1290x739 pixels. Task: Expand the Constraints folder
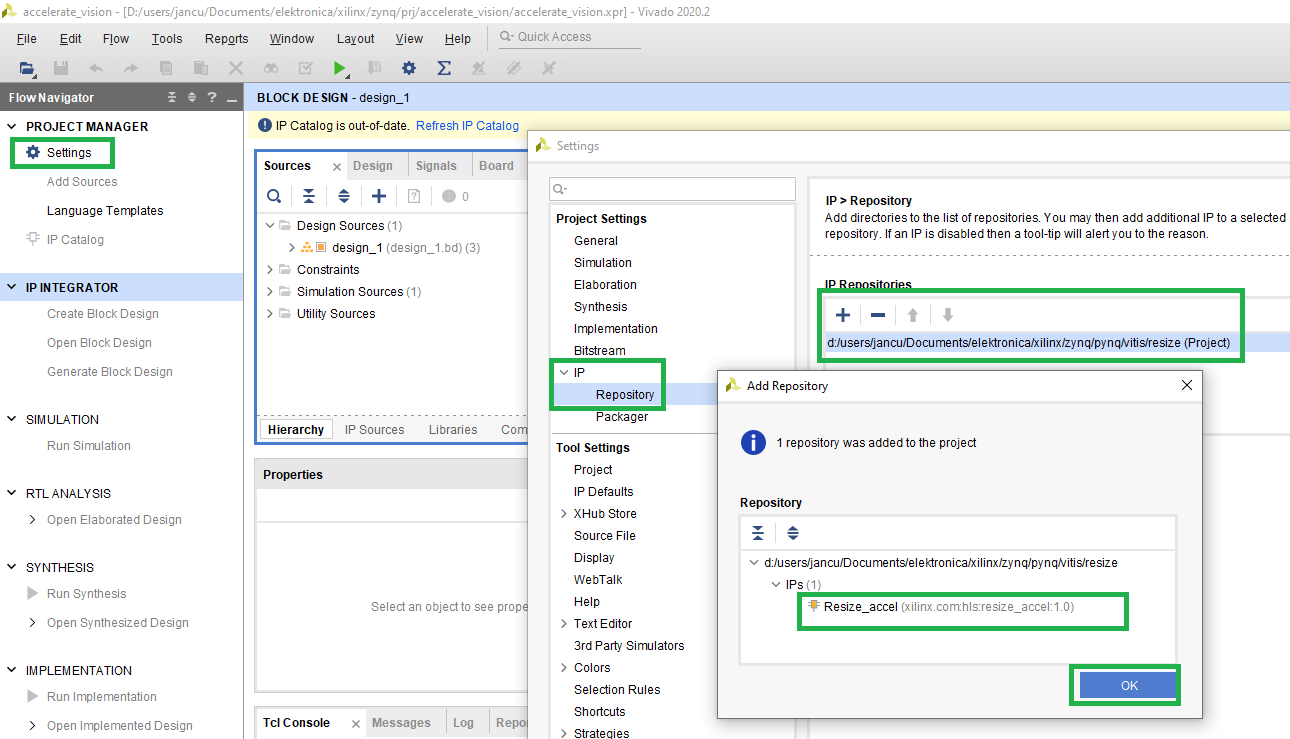tap(271, 270)
